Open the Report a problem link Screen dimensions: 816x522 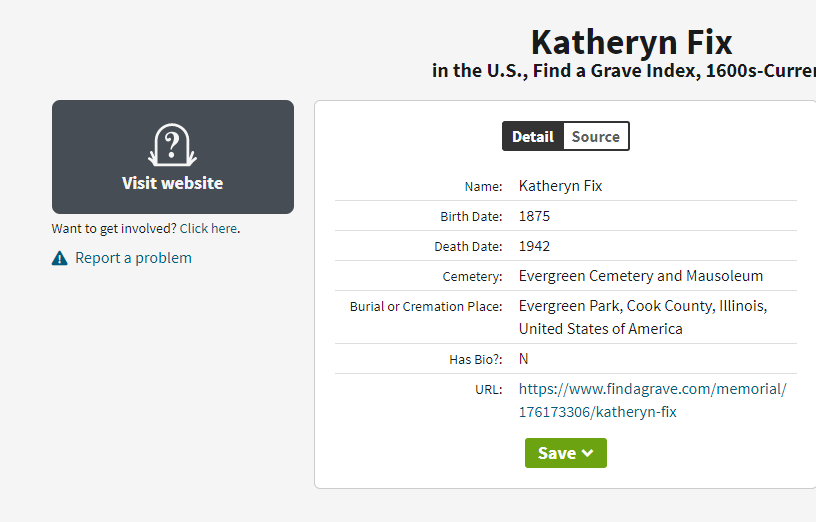click(133, 258)
